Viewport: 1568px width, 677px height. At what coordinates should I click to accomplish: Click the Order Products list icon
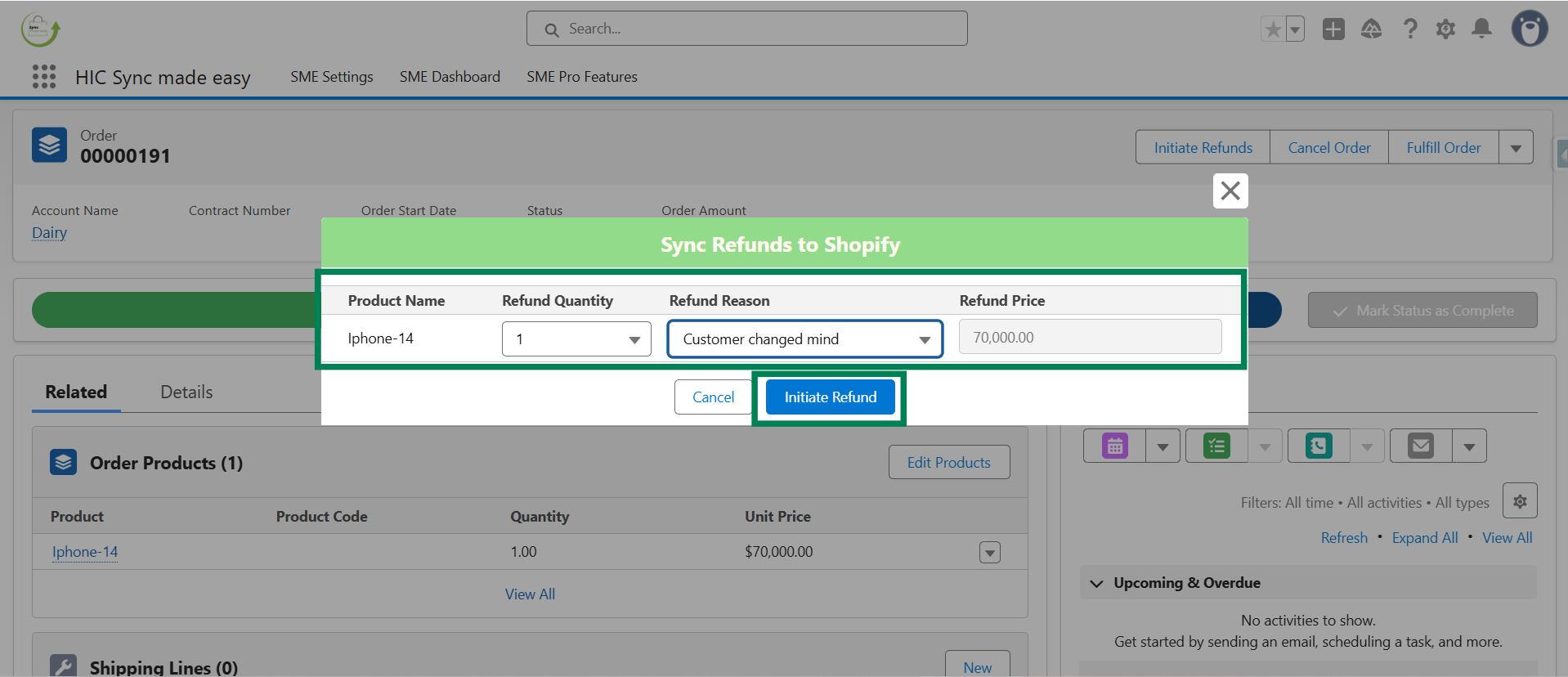63,462
